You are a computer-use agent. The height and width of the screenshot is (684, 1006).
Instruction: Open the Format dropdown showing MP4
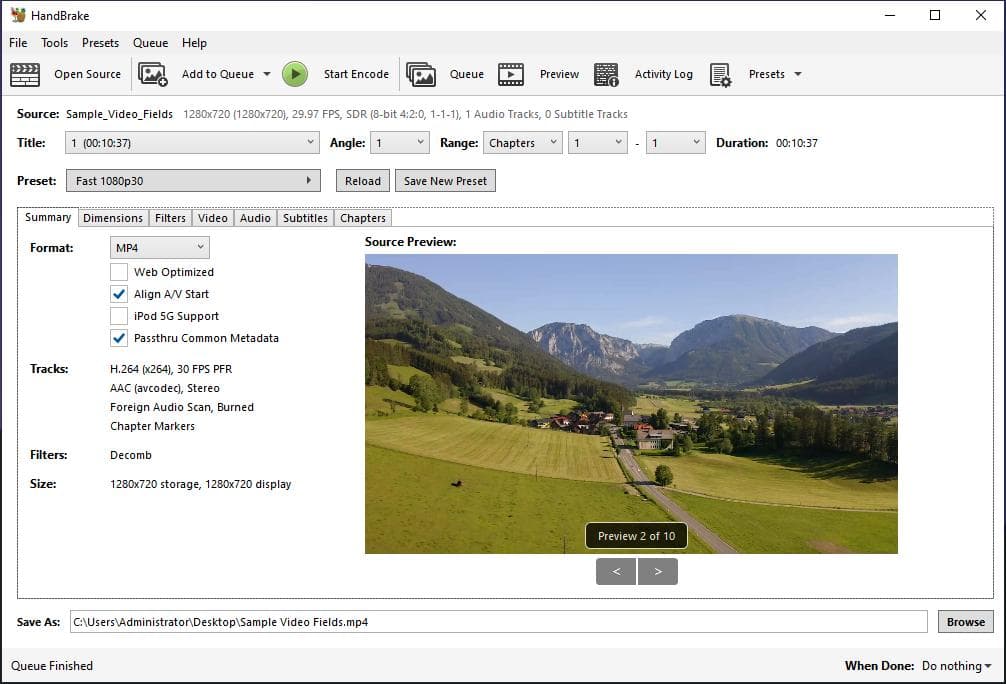pos(159,247)
